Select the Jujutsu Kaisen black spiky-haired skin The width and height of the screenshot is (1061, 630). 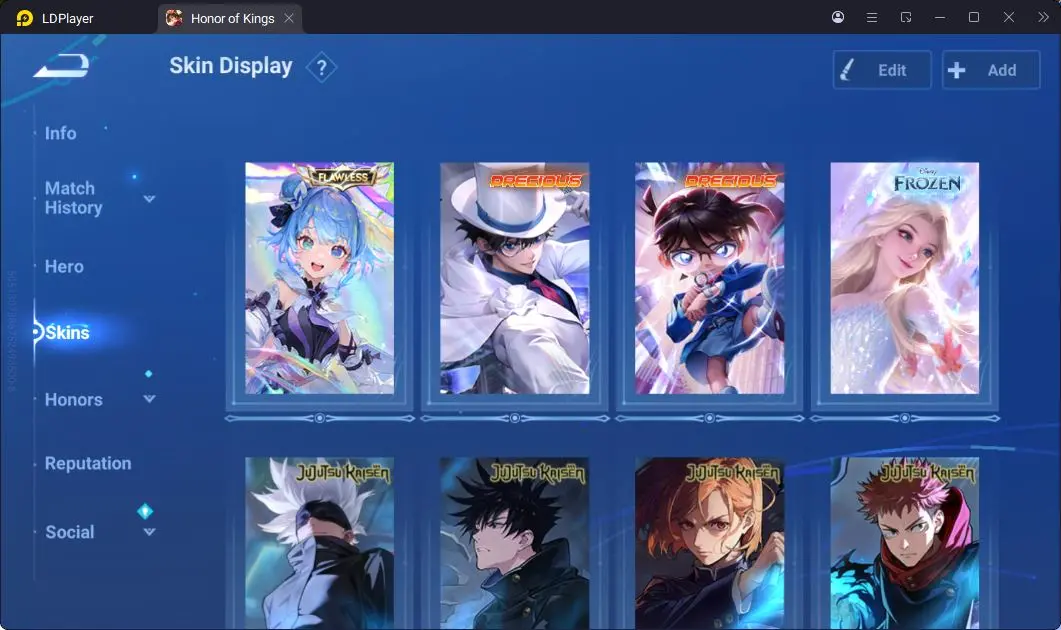(514, 543)
